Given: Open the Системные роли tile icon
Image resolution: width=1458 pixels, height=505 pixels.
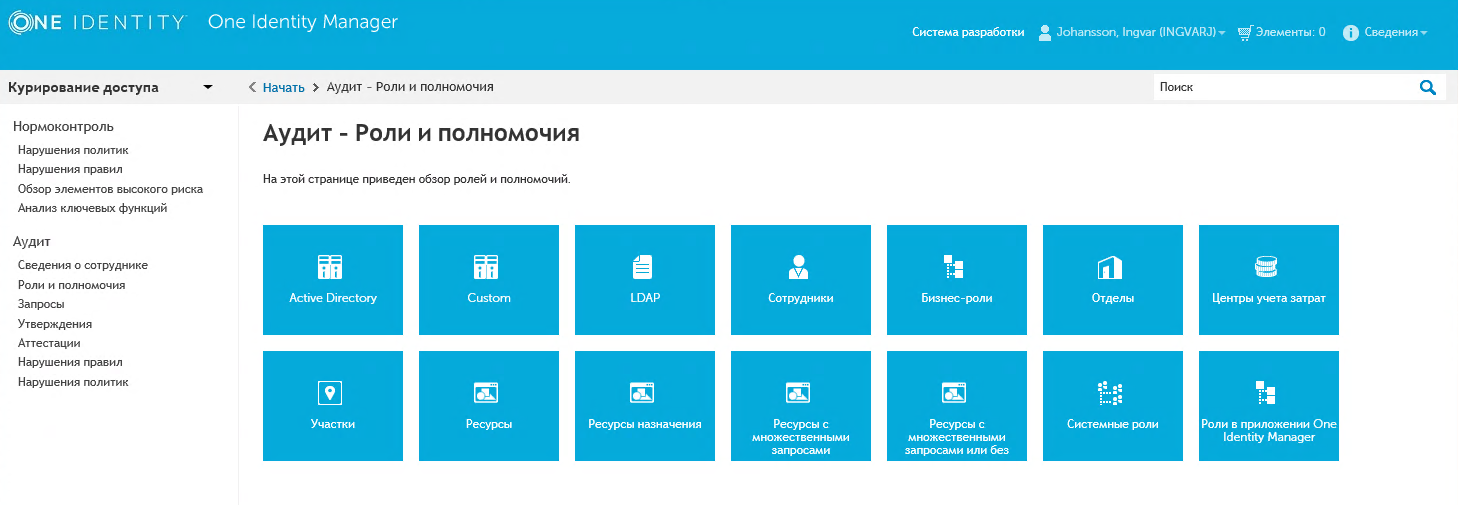Looking at the screenshot, I should point(1110,393).
